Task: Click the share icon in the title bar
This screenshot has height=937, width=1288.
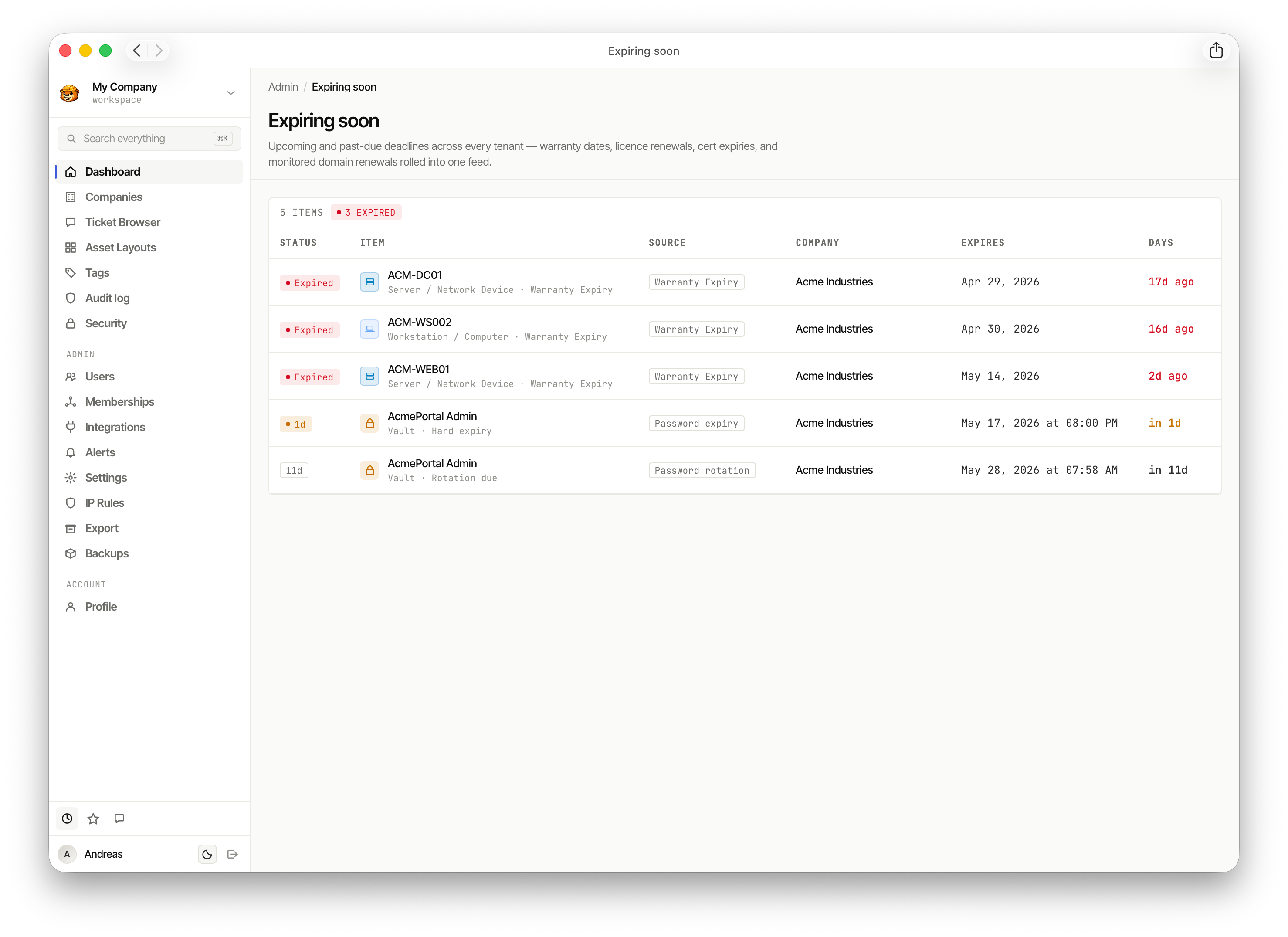Action: 1215,51
